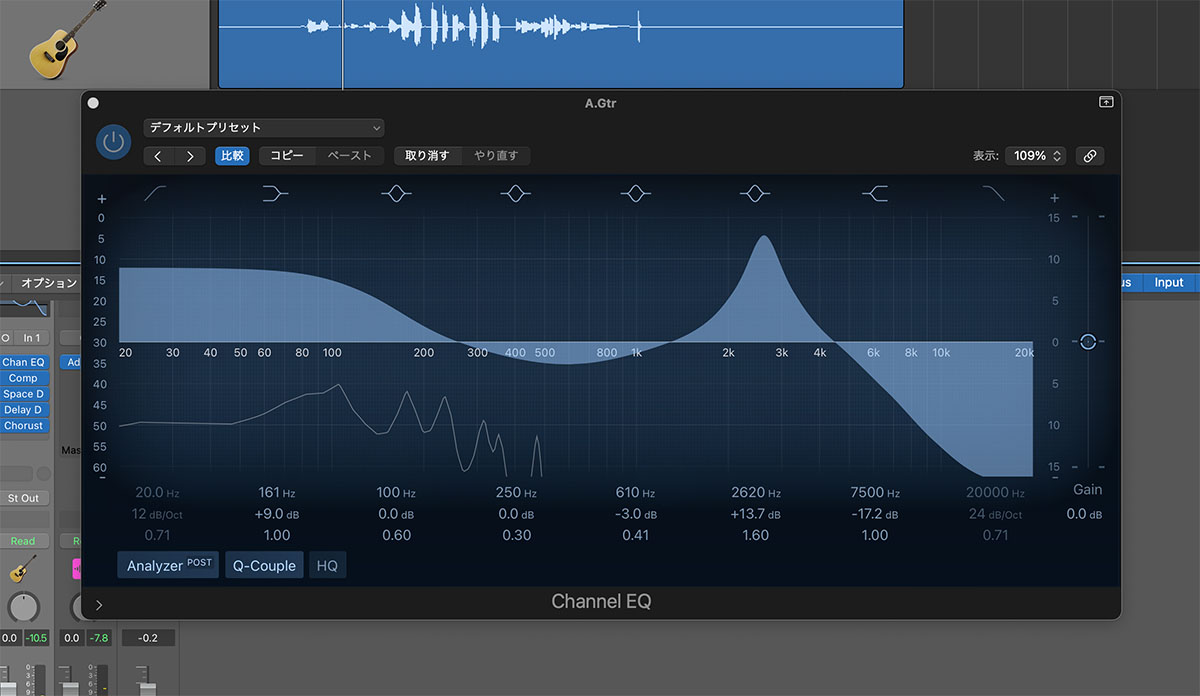The image size is (1200, 696).
Task: Click the parametric band icon above 2620 Hz
Action: (x=755, y=194)
